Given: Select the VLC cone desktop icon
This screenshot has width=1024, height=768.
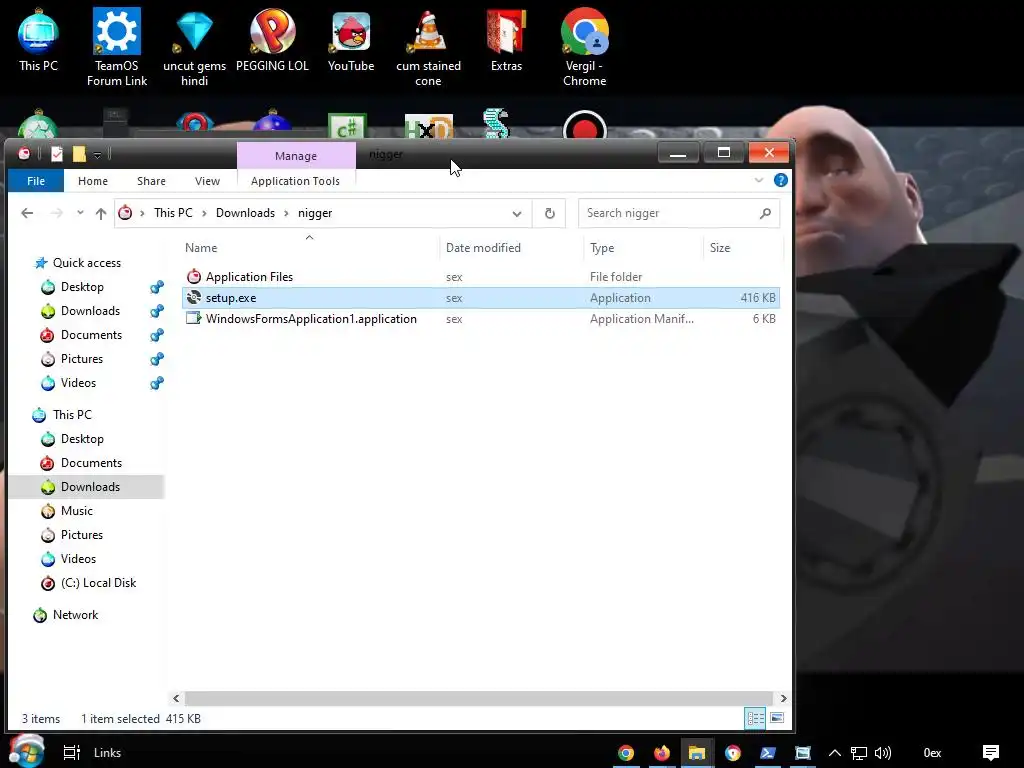Looking at the screenshot, I should pyautogui.click(x=428, y=47).
